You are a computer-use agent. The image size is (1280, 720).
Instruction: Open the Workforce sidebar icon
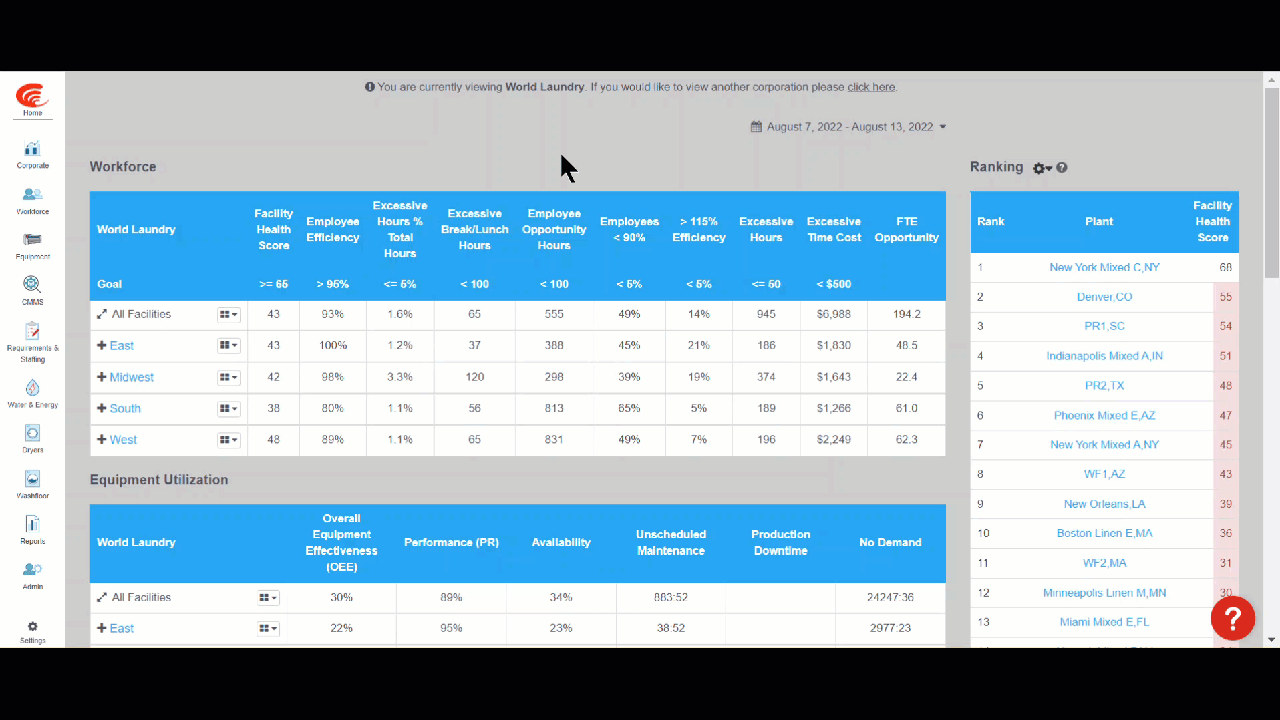32,195
